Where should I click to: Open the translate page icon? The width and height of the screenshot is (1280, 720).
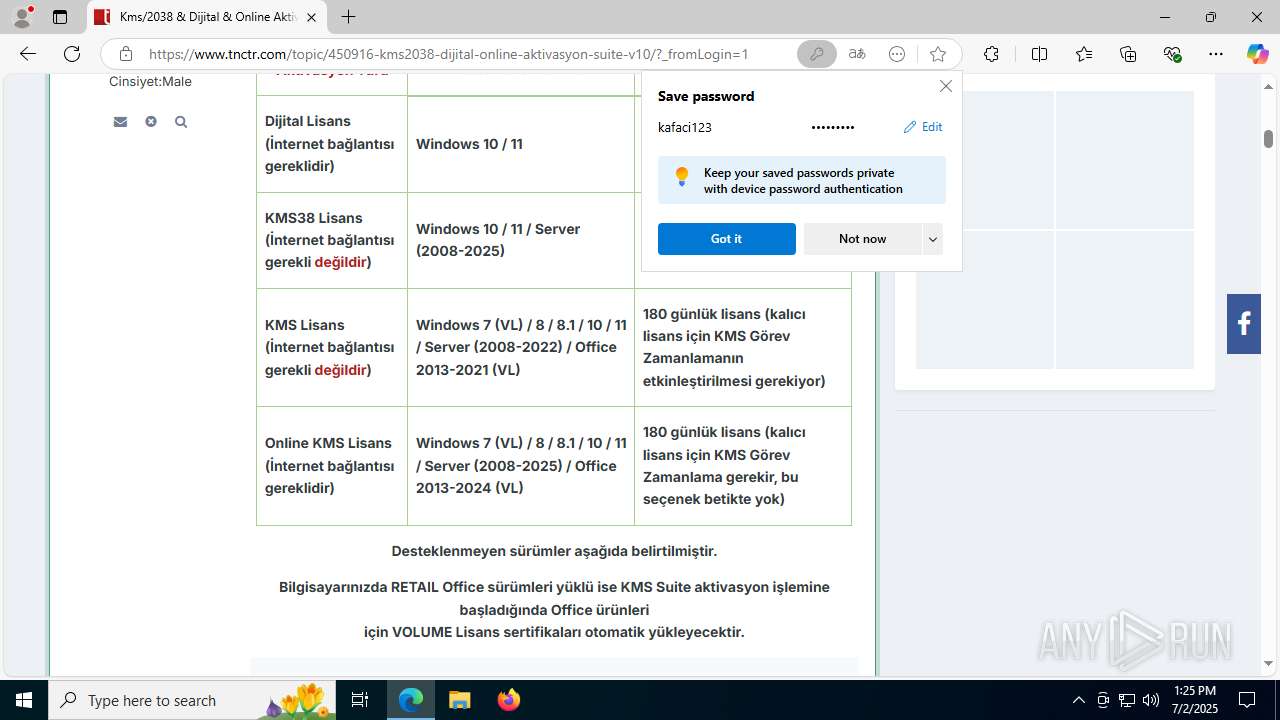pos(857,54)
